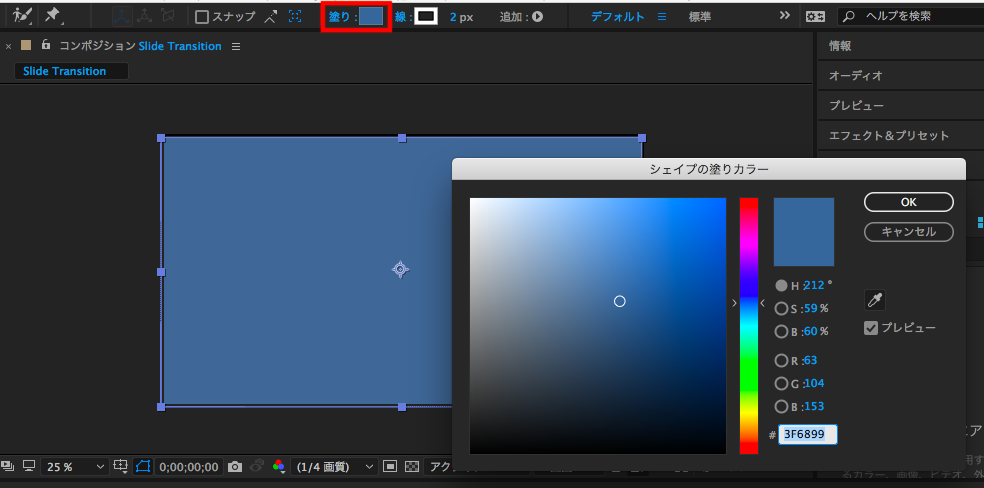Select the Roto Brush tool
The height and width of the screenshot is (488, 984).
coord(21,16)
